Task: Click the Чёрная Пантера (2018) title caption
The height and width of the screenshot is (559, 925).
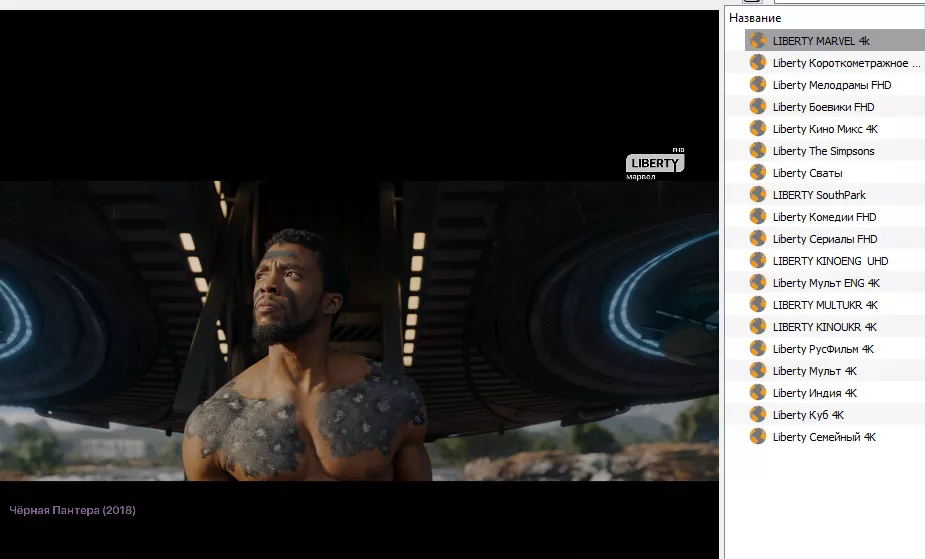Action: 73,511
